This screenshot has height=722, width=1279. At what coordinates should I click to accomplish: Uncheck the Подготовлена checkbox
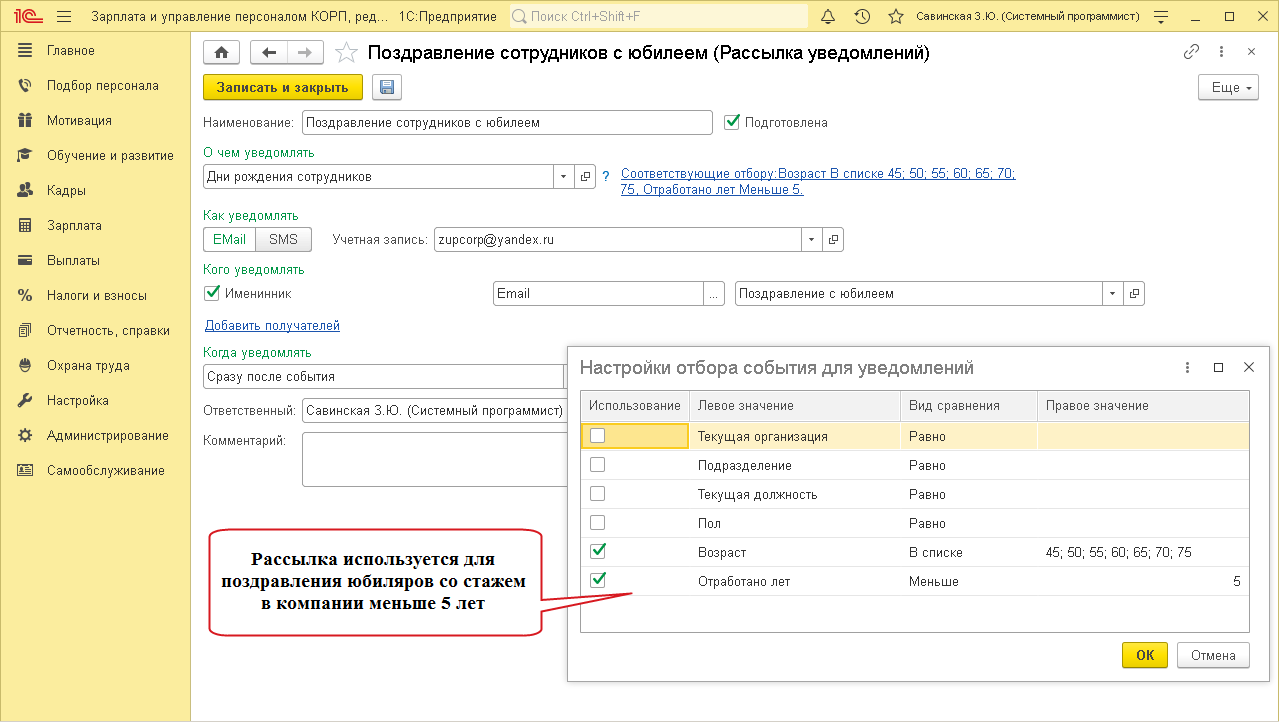(731, 122)
